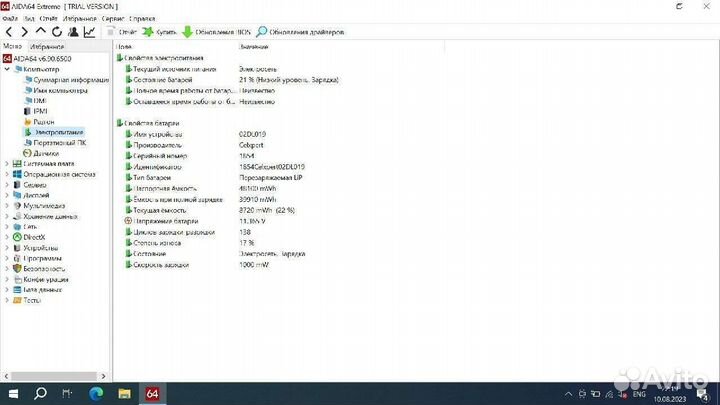Select AIDA64 v6.90.6500 root node

tap(37, 58)
